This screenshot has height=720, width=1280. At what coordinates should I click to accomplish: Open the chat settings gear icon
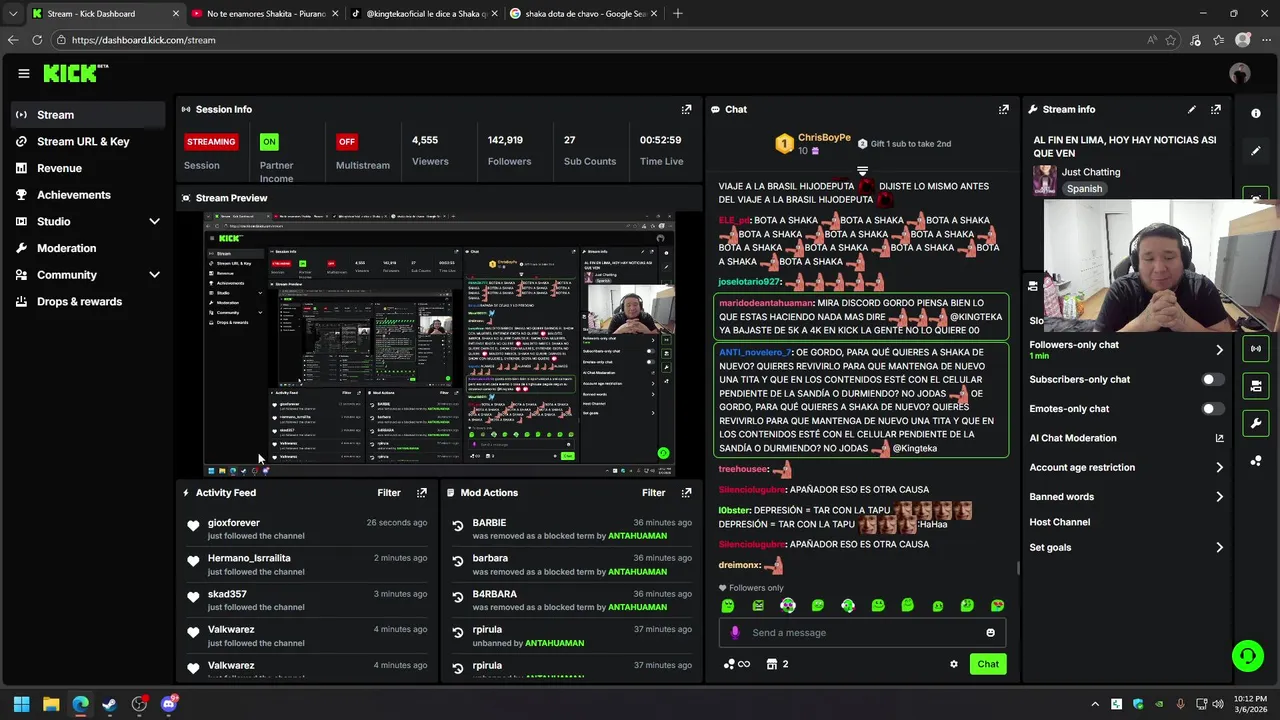(x=953, y=664)
